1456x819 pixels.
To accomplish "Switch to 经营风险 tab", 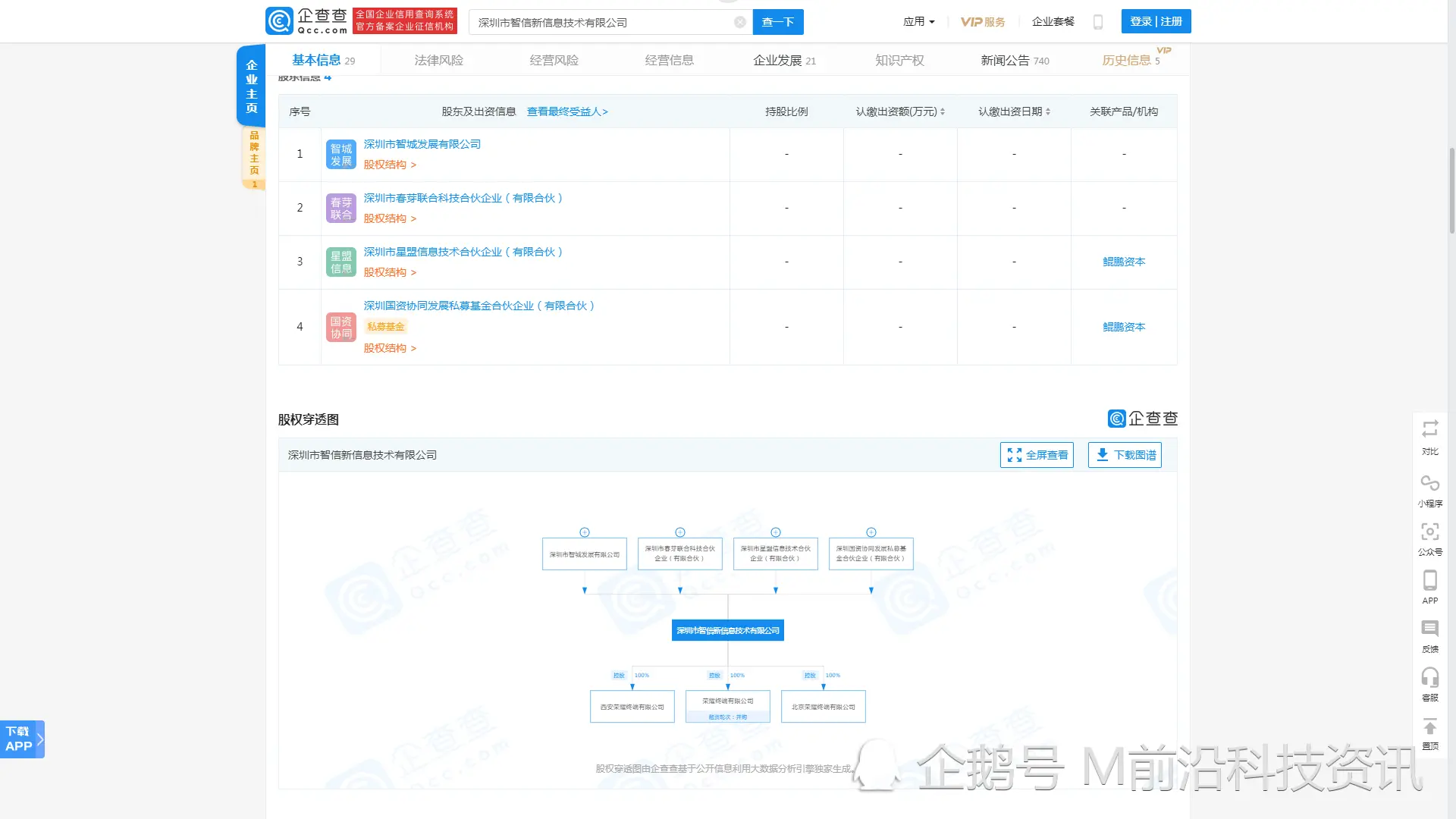I will coord(554,61).
